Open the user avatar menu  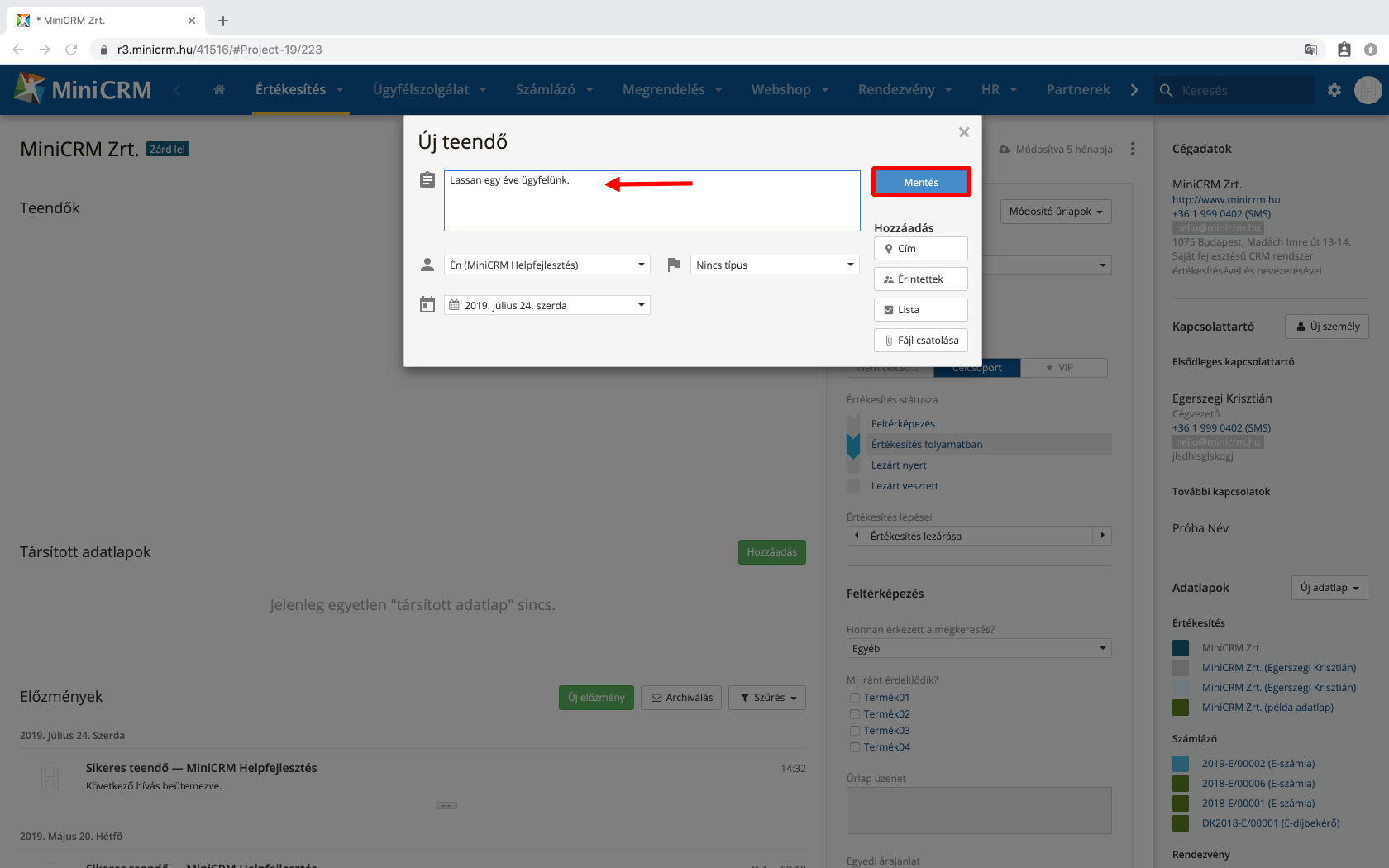coord(1368,90)
